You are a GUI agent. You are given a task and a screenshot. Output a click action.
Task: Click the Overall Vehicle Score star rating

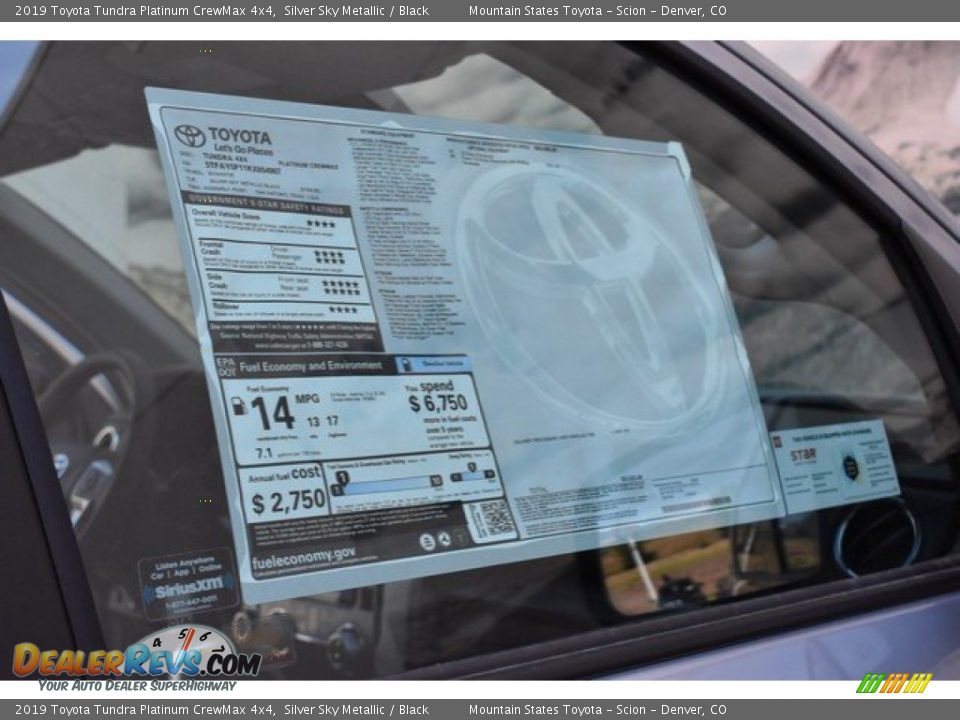pos(321,224)
